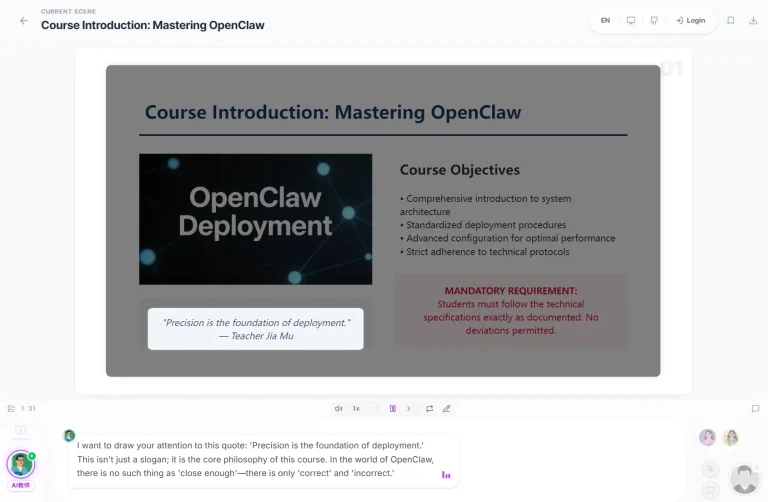Open the chat panel icon
Screen dimensions: 768x502
(755, 408)
